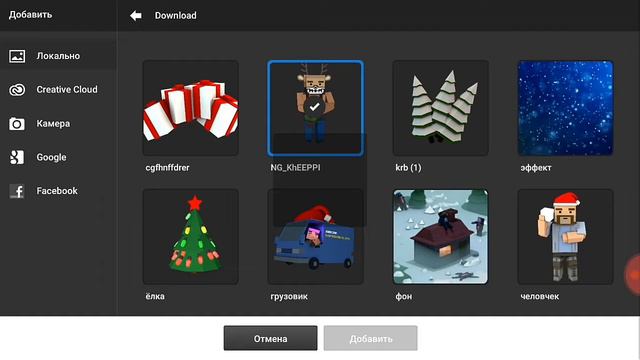Click the back arrow next to Download

pyautogui.click(x=136, y=16)
